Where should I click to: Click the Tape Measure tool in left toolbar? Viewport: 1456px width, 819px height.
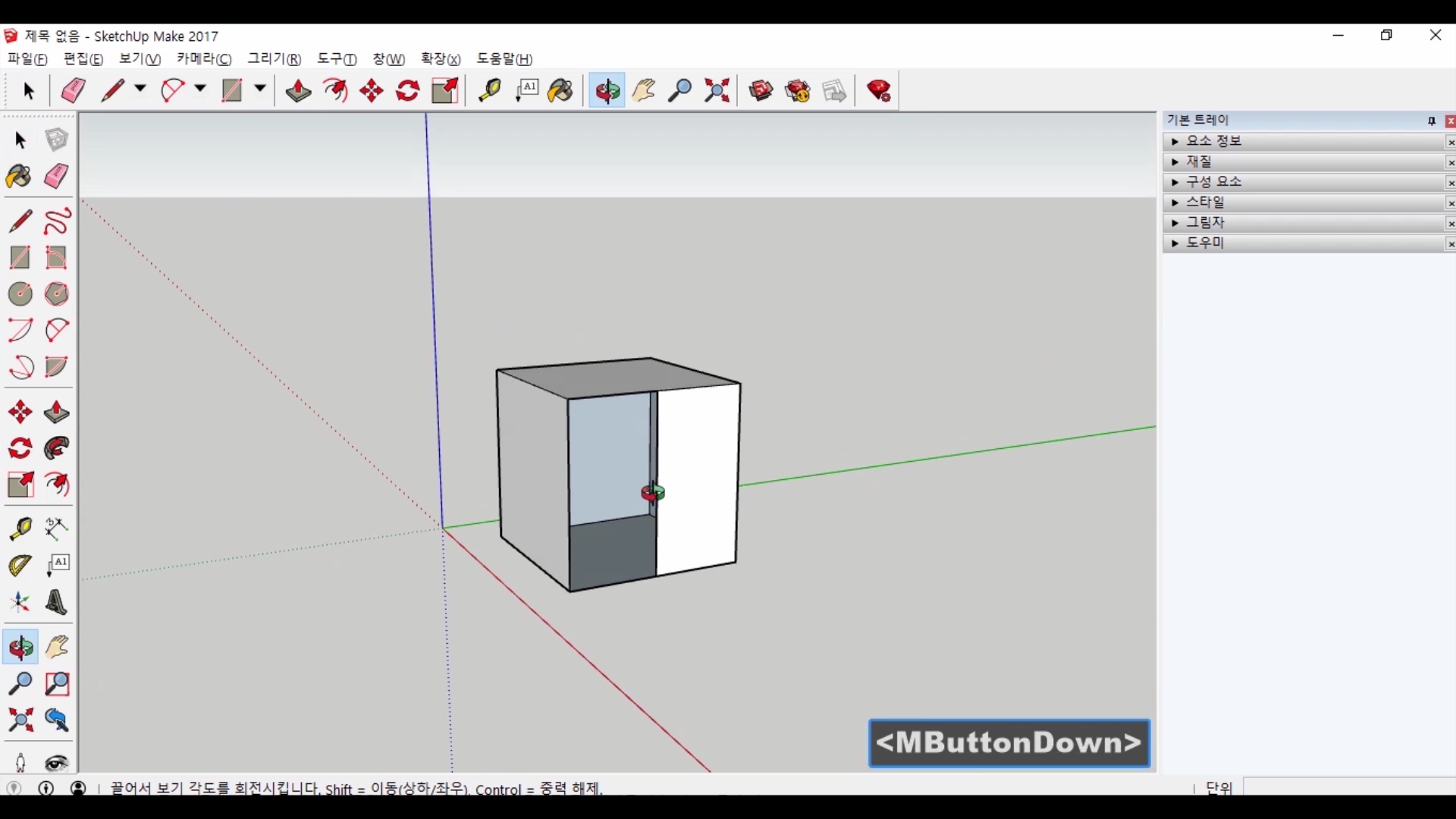click(x=20, y=529)
